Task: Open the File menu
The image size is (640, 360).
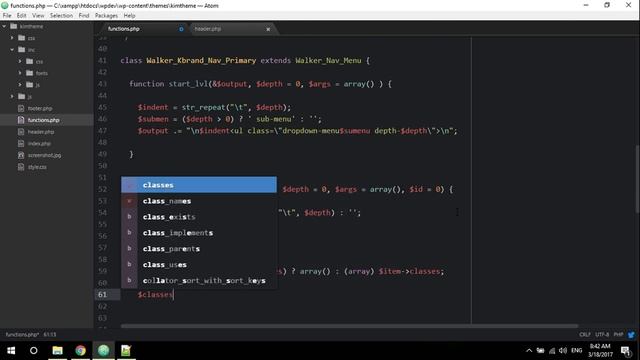Action: point(7,16)
